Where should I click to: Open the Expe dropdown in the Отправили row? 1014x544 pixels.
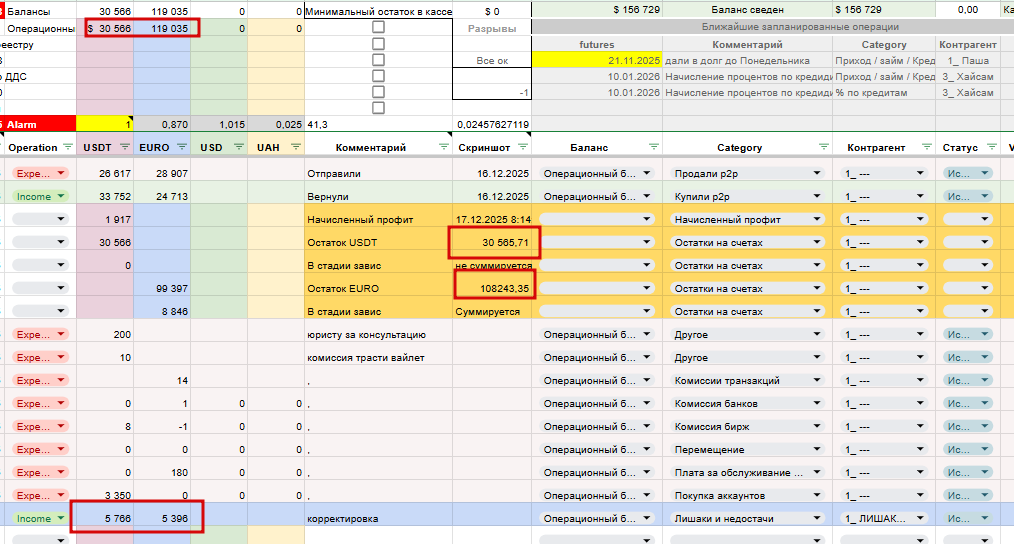pyautogui.click(x=40, y=173)
